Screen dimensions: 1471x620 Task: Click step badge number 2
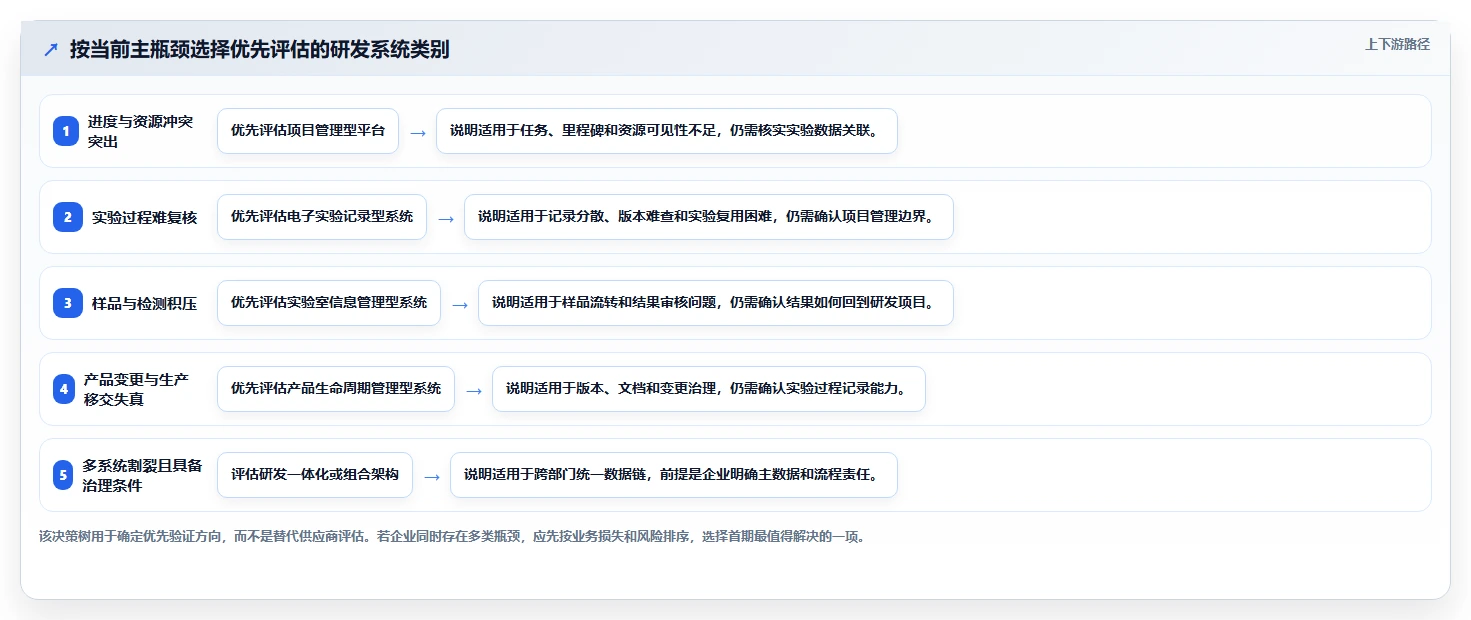click(68, 217)
